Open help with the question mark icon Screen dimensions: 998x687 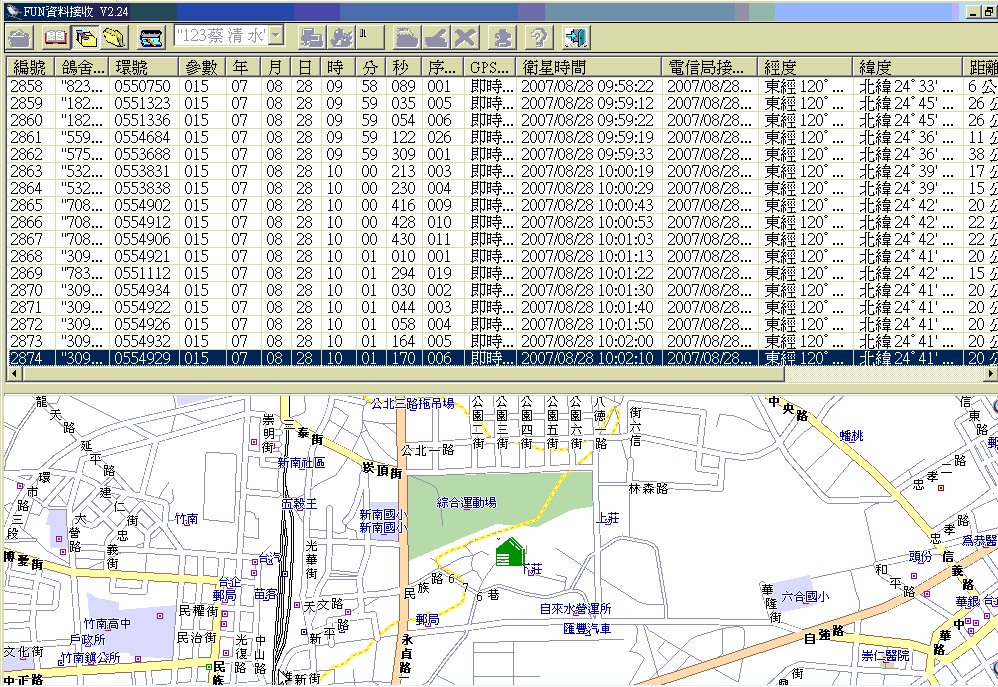point(539,38)
